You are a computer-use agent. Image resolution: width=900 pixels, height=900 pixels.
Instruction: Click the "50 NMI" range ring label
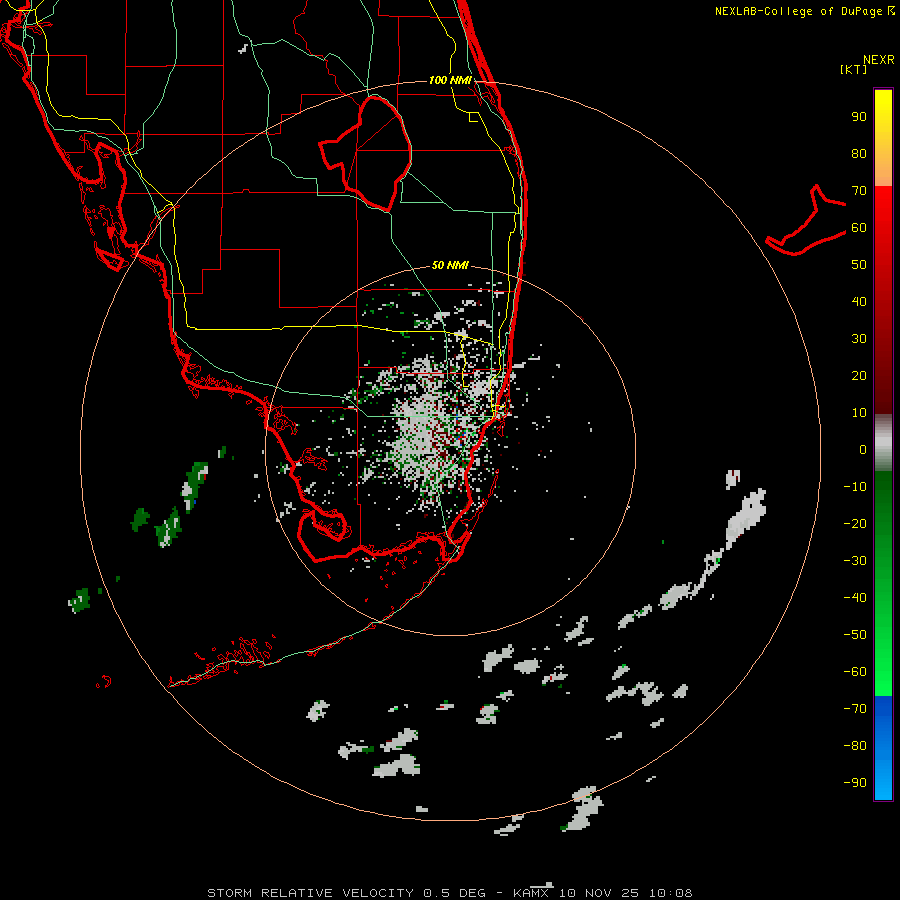click(450, 265)
